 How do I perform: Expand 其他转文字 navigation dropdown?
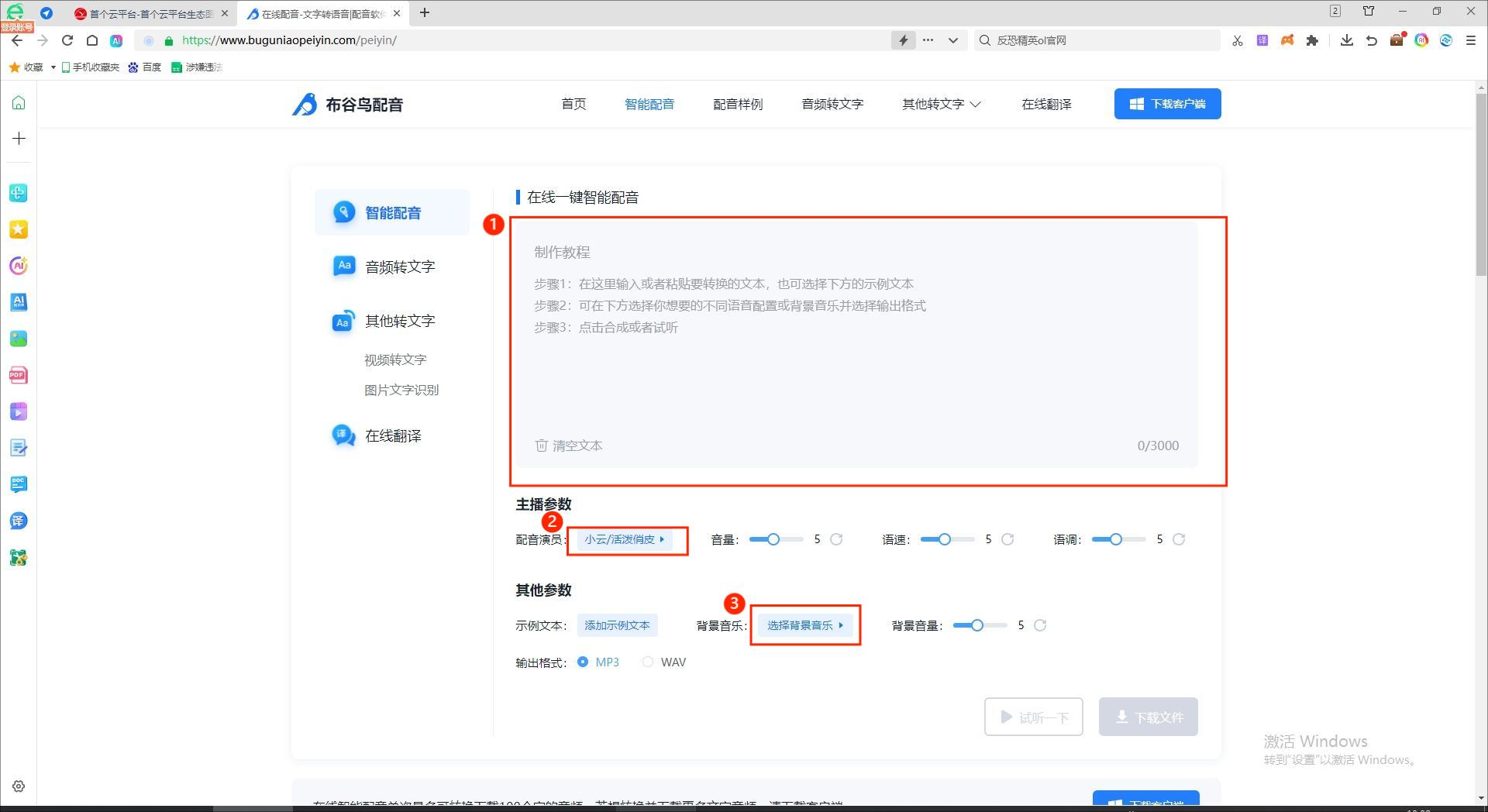tap(941, 104)
